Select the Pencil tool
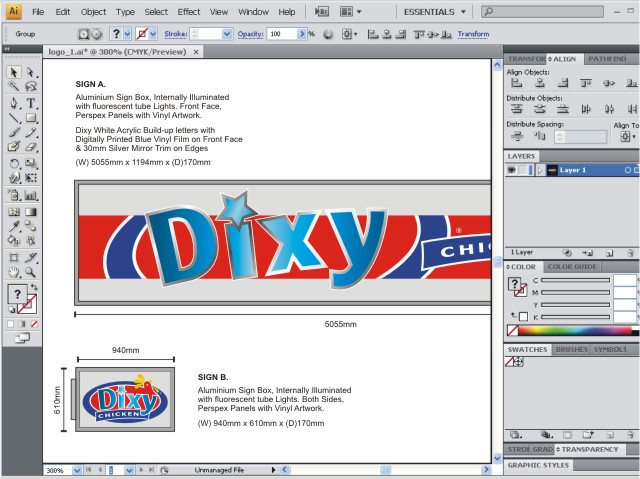640x479 pixels. (x=31, y=133)
